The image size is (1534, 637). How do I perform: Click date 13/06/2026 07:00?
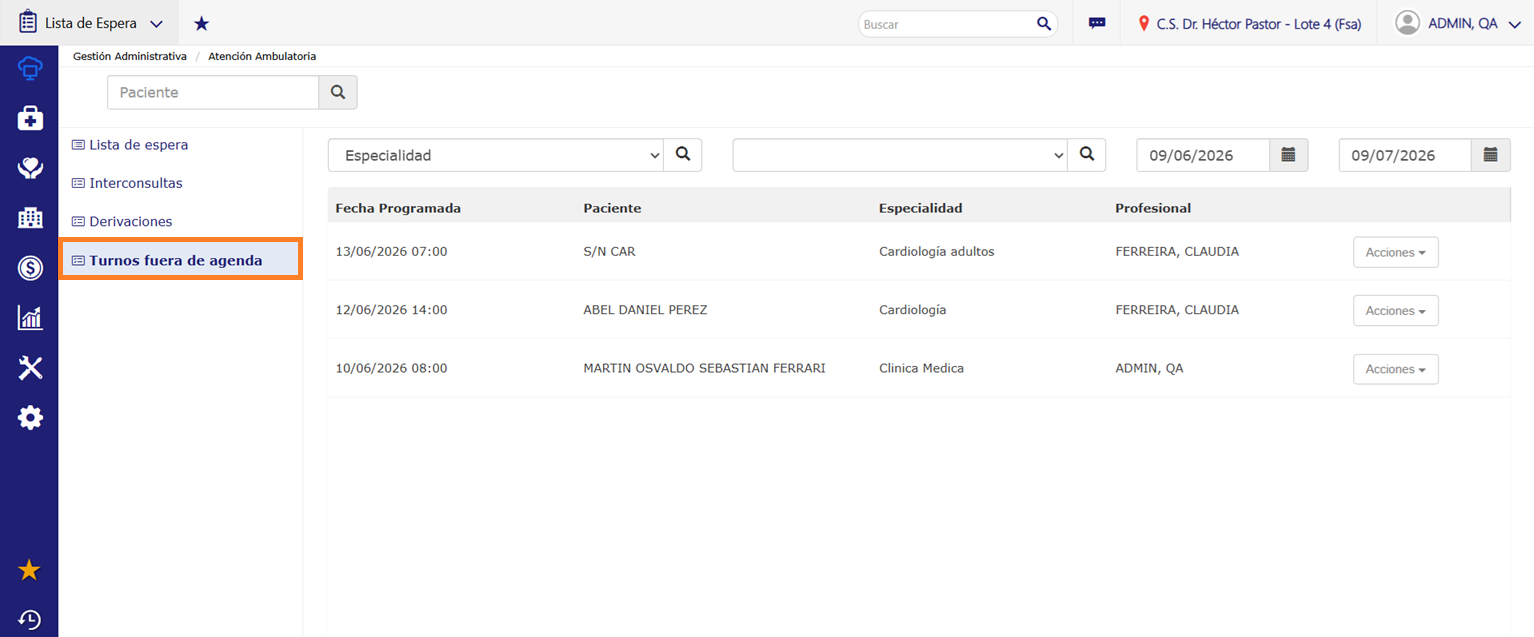(x=391, y=252)
